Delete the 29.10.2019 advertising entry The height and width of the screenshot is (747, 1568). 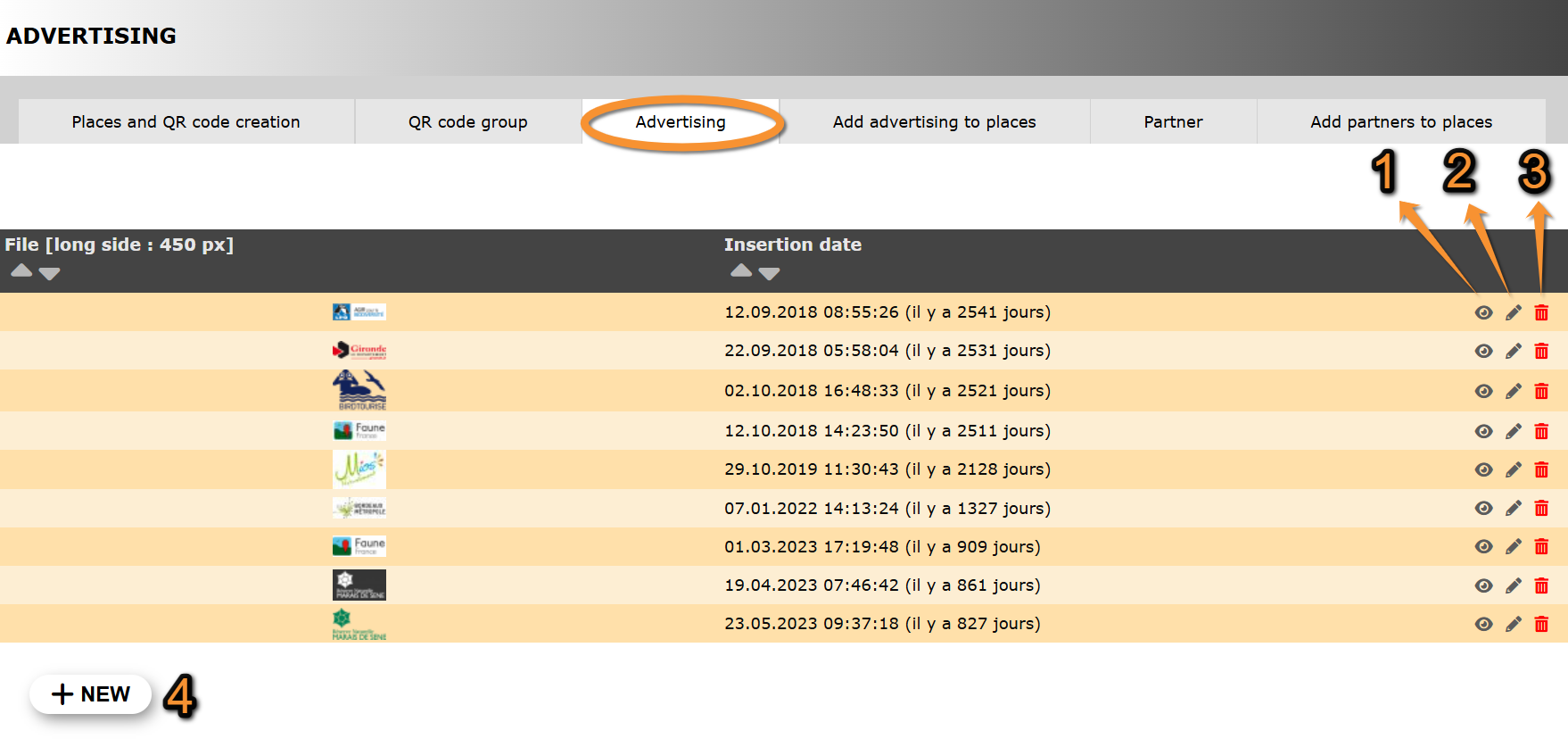click(x=1540, y=469)
